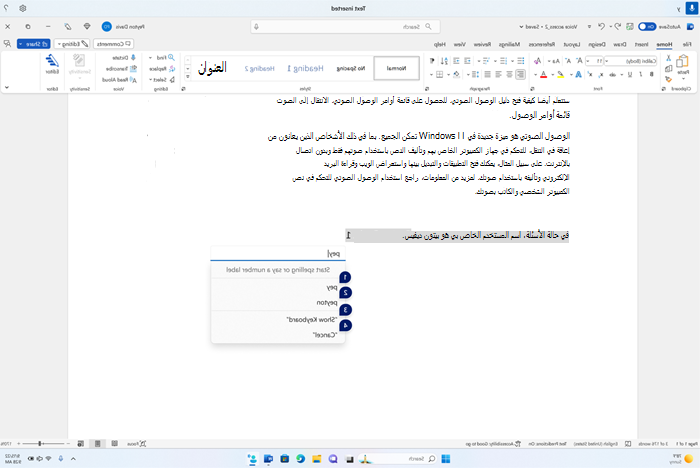Click the Replace icon
Image resolution: width=700 pixels, height=468 pixels.
172,68
